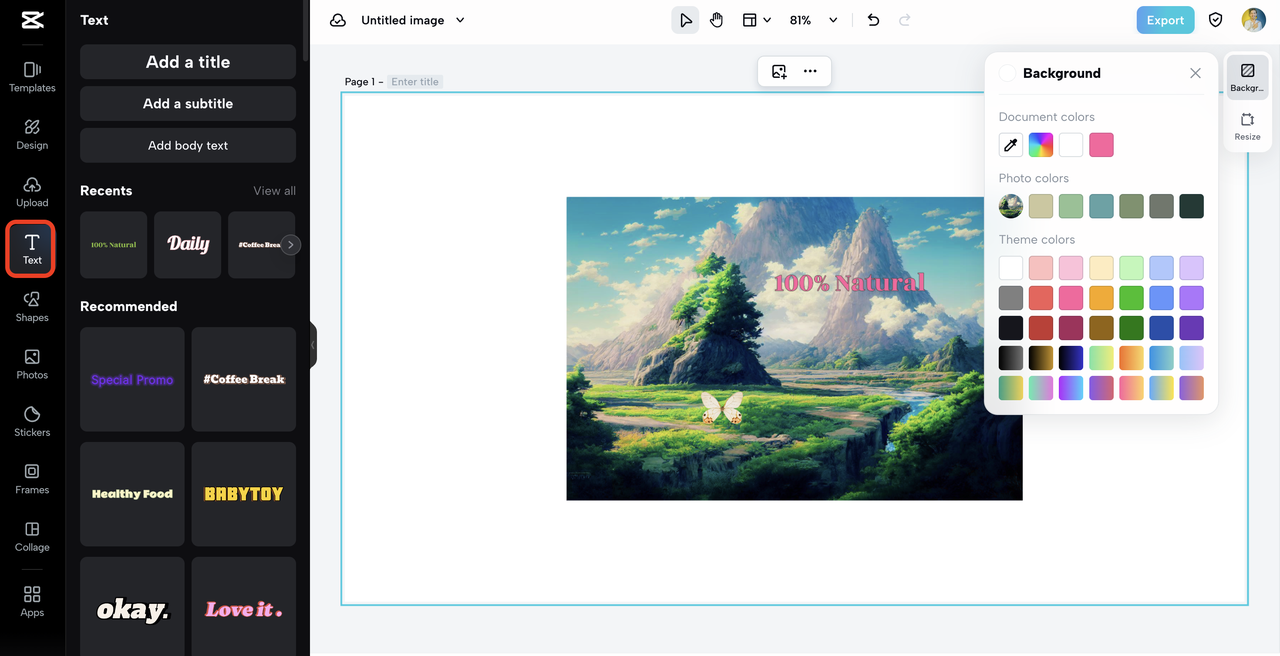The height and width of the screenshot is (656, 1280).
Task: Open the rainbow custom color picker
Action: 1041,145
